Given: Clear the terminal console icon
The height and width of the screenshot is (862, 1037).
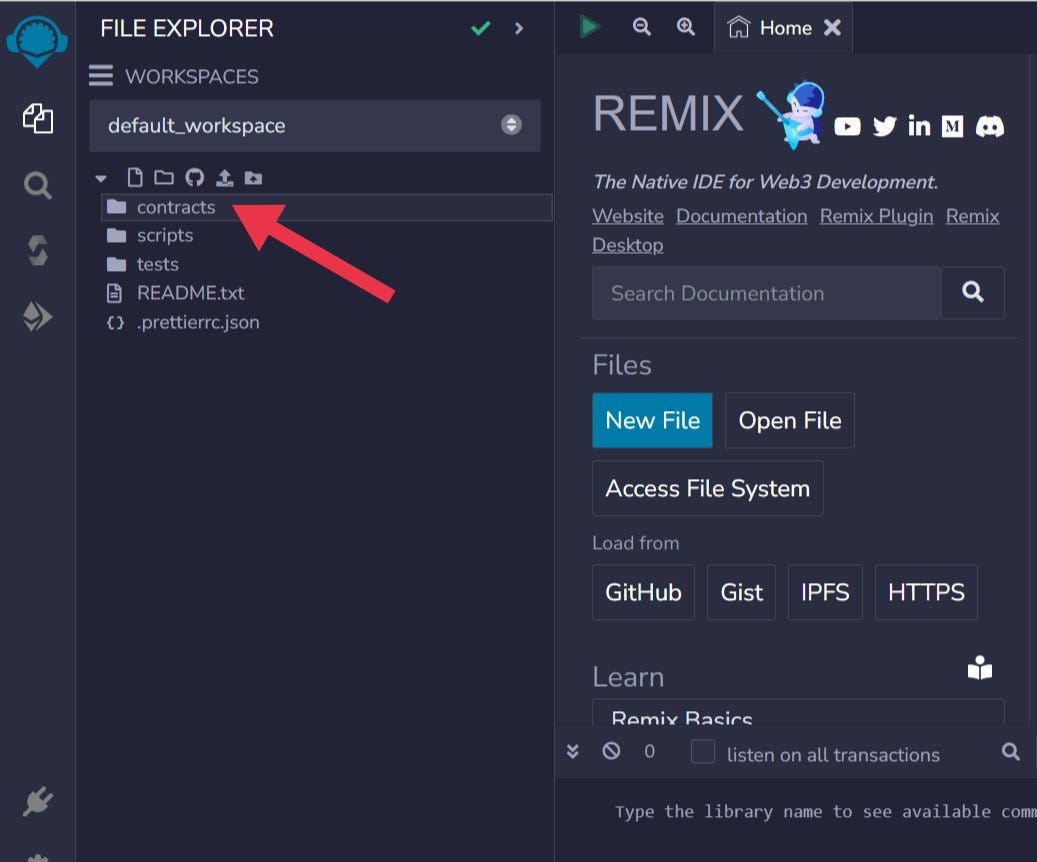Looking at the screenshot, I should [x=611, y=751].
